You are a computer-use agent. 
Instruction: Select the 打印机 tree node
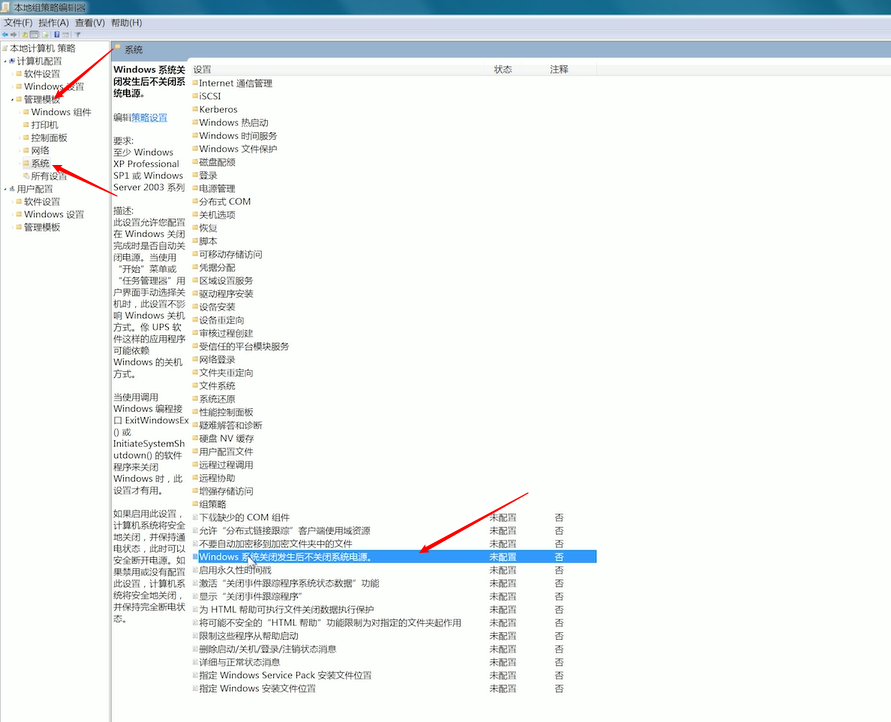[44, 124]
